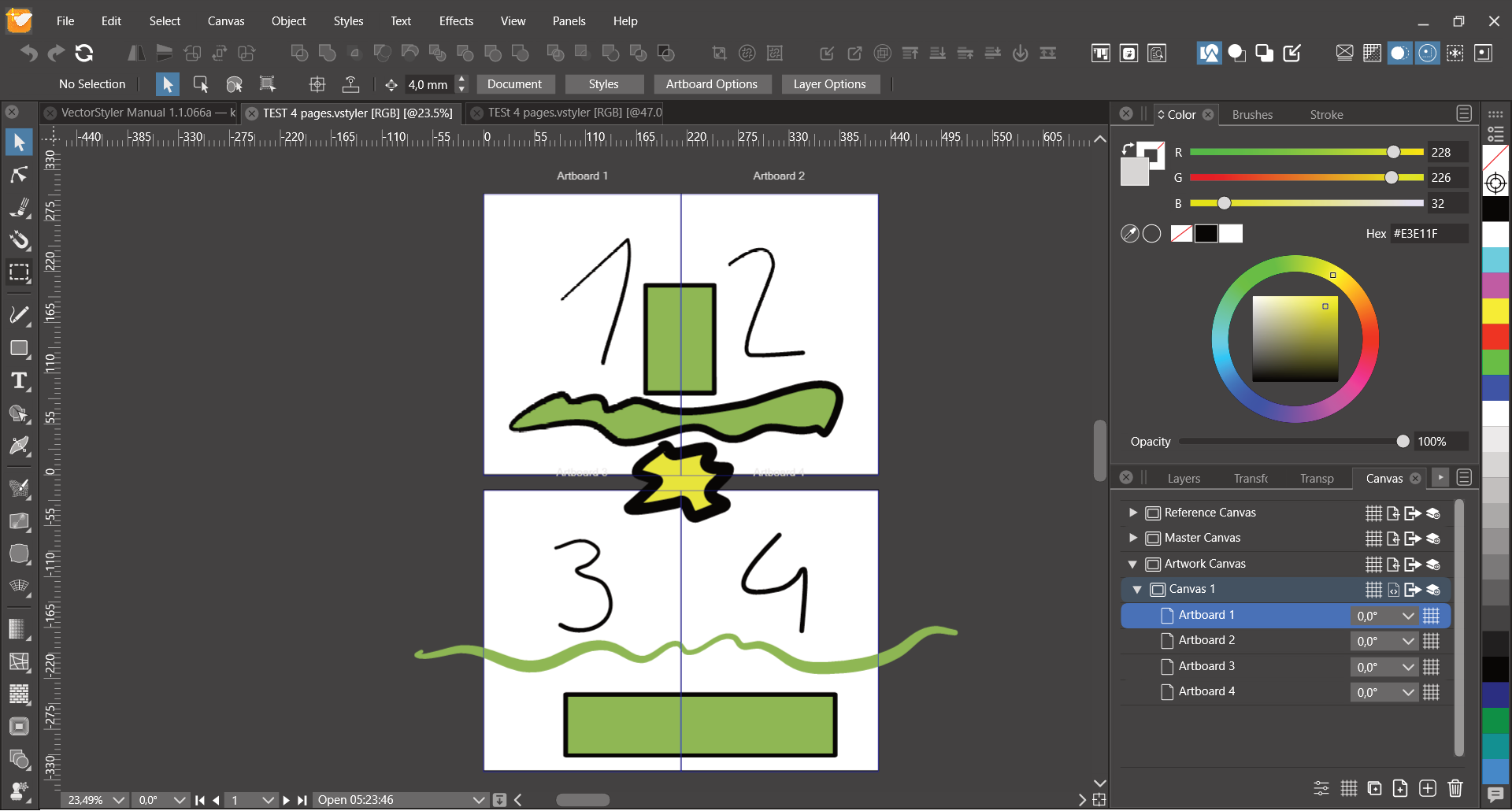Click the swap fill and stroke arrow

coord(1128,148)
